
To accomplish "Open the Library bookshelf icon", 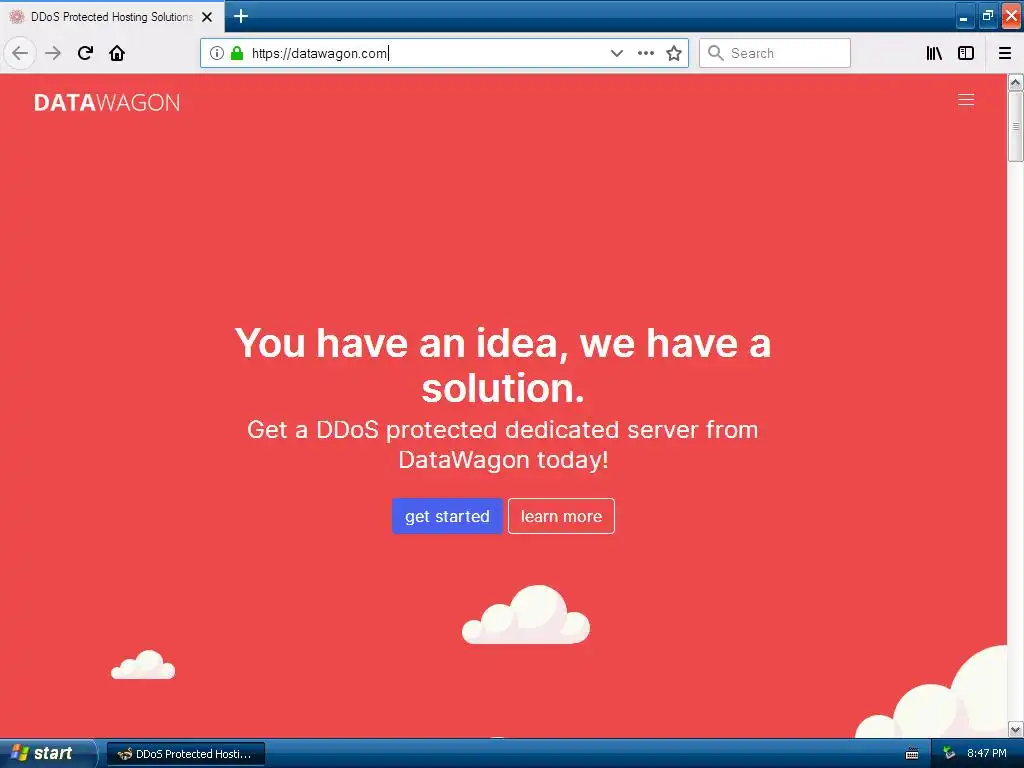I will 934,53.
